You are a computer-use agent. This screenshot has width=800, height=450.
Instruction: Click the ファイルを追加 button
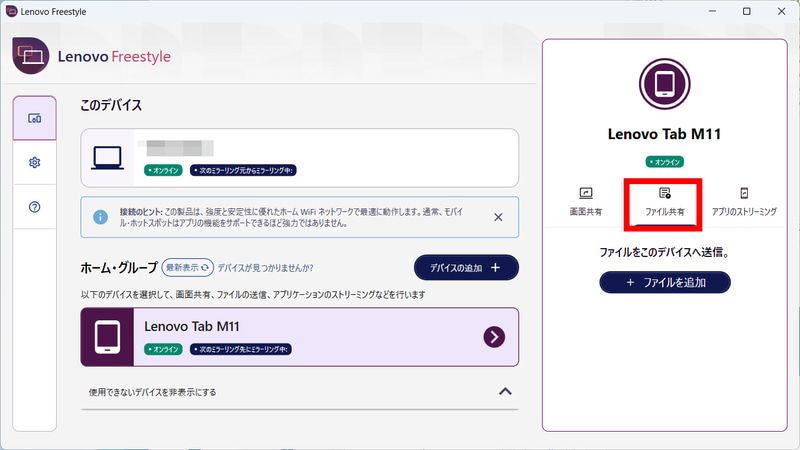665,282
